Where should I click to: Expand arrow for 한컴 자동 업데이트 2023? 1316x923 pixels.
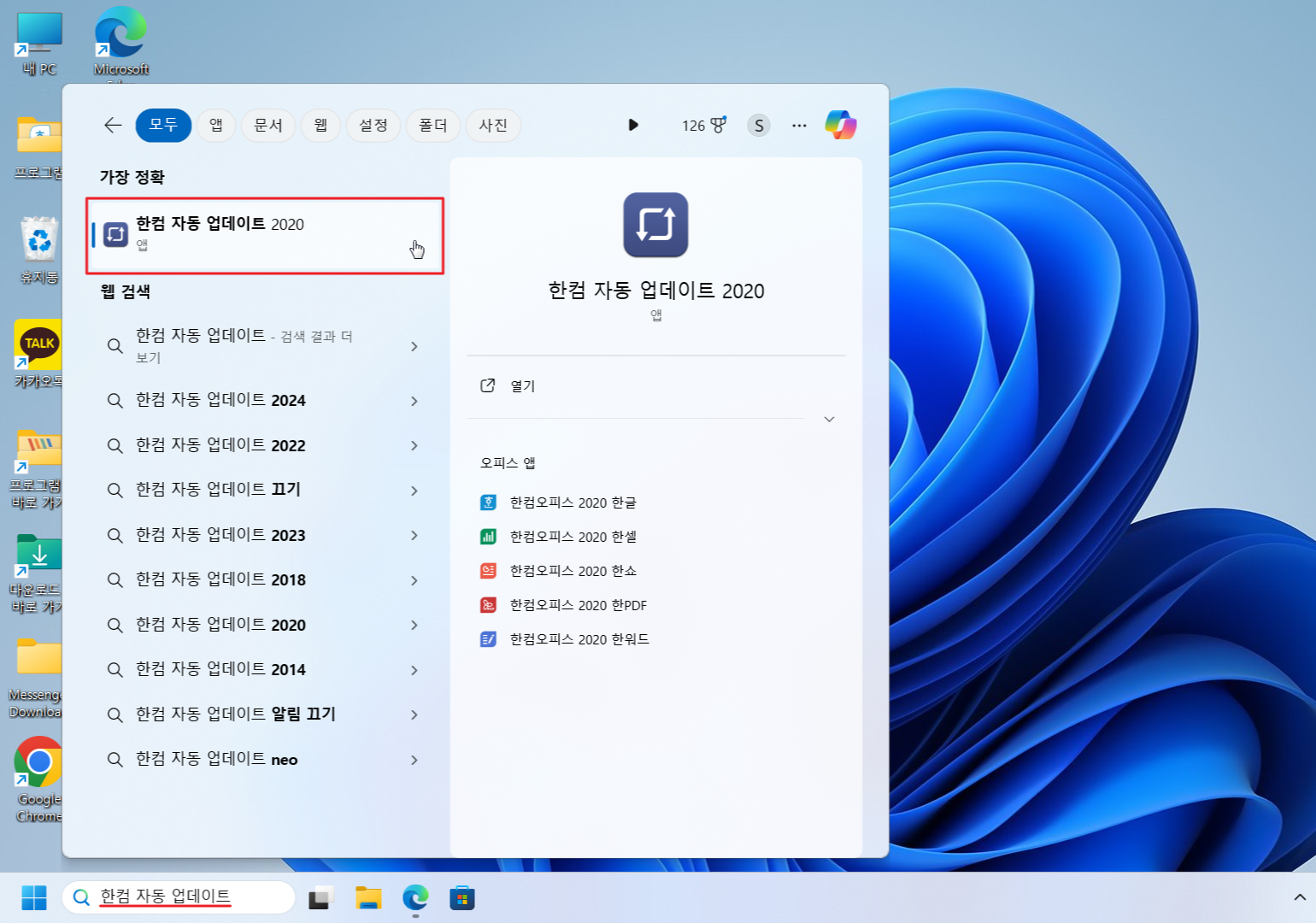pos(414,535)
